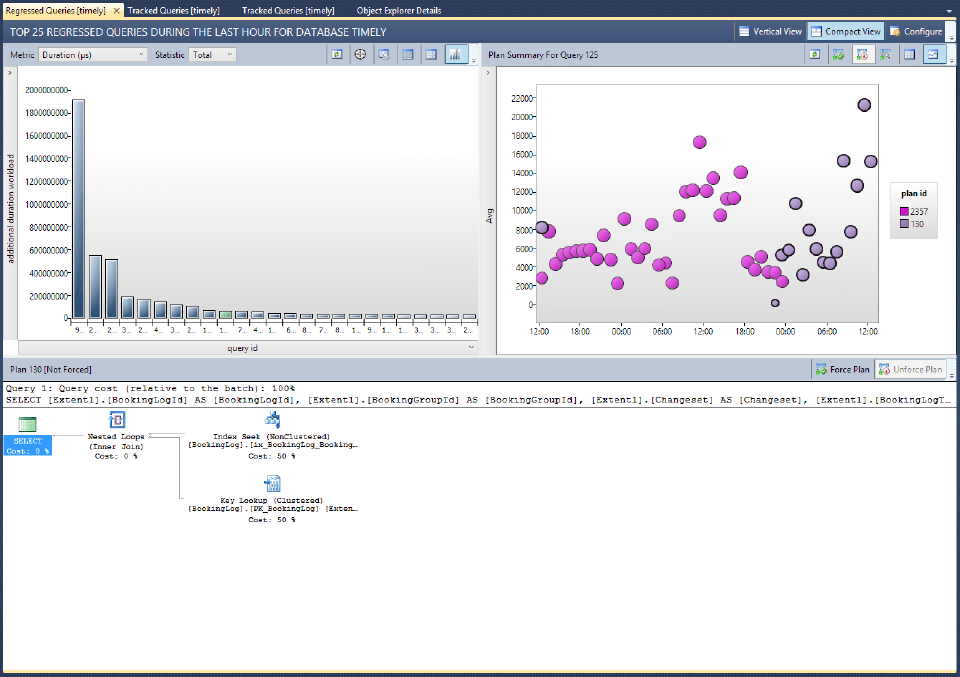Screen dimensions: 960x677
Task: Click the Refresh icon above the query chart
Action: 338,54
